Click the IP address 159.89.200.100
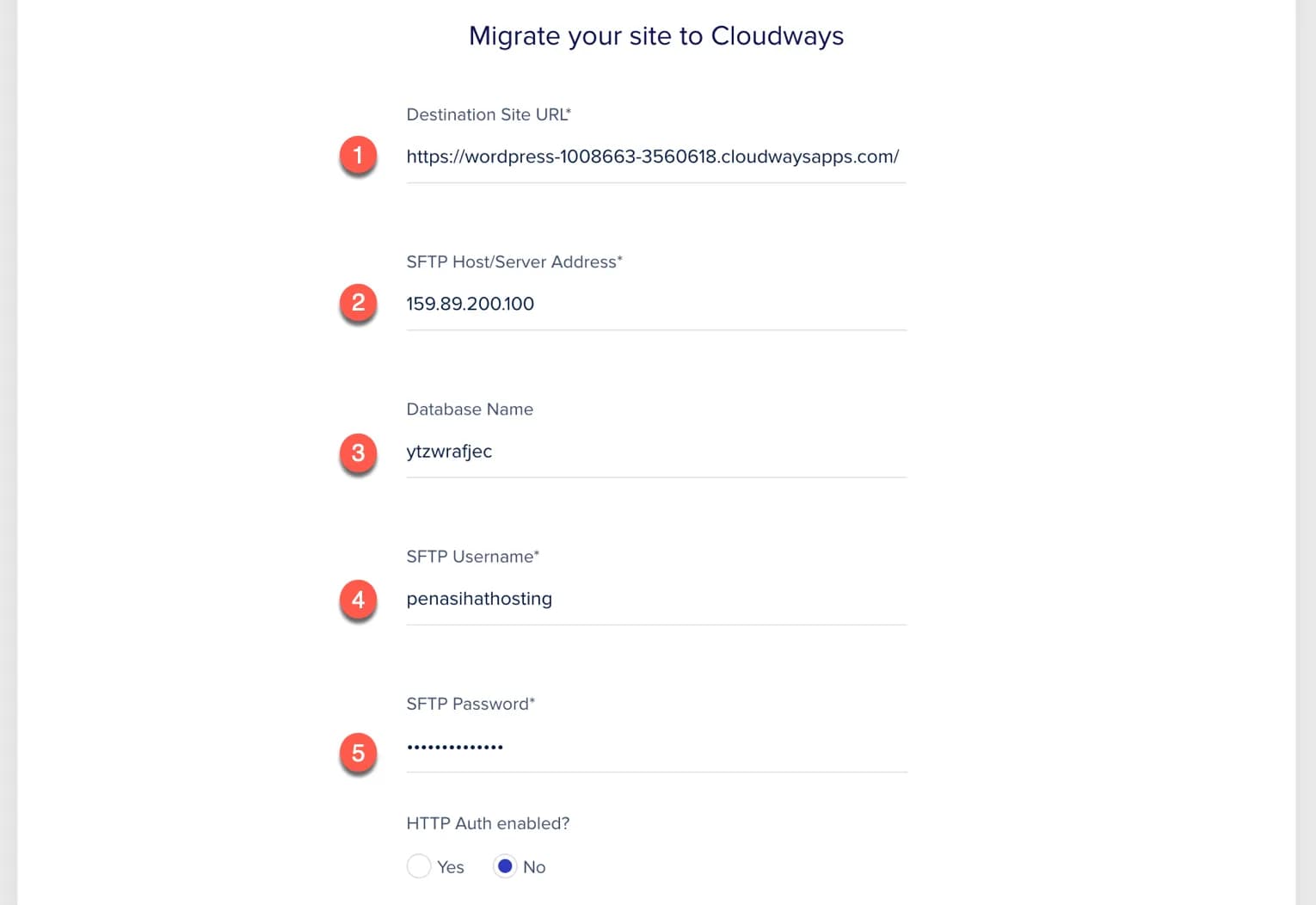1316x905 pixels. 470,304
